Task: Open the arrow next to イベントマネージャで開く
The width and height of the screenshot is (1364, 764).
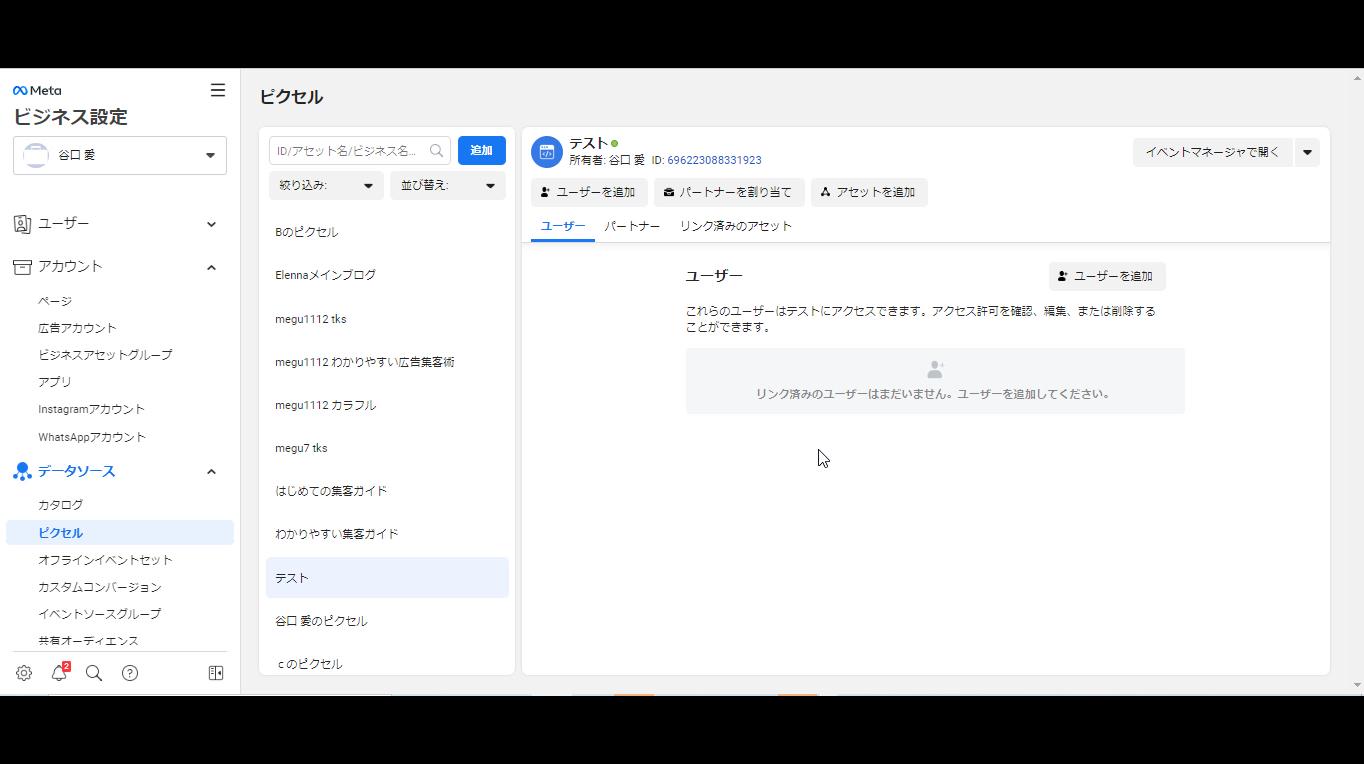Action: coord(1307,152)
